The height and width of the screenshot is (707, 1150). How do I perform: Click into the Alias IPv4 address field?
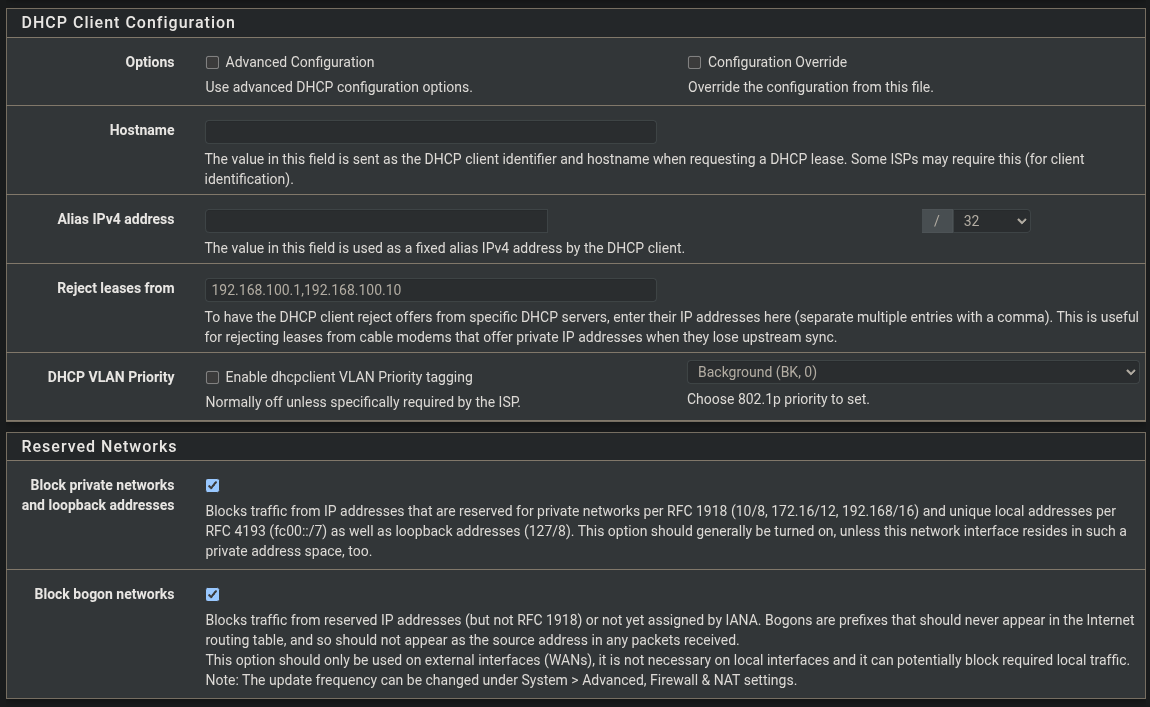click(x=376, y=220)
